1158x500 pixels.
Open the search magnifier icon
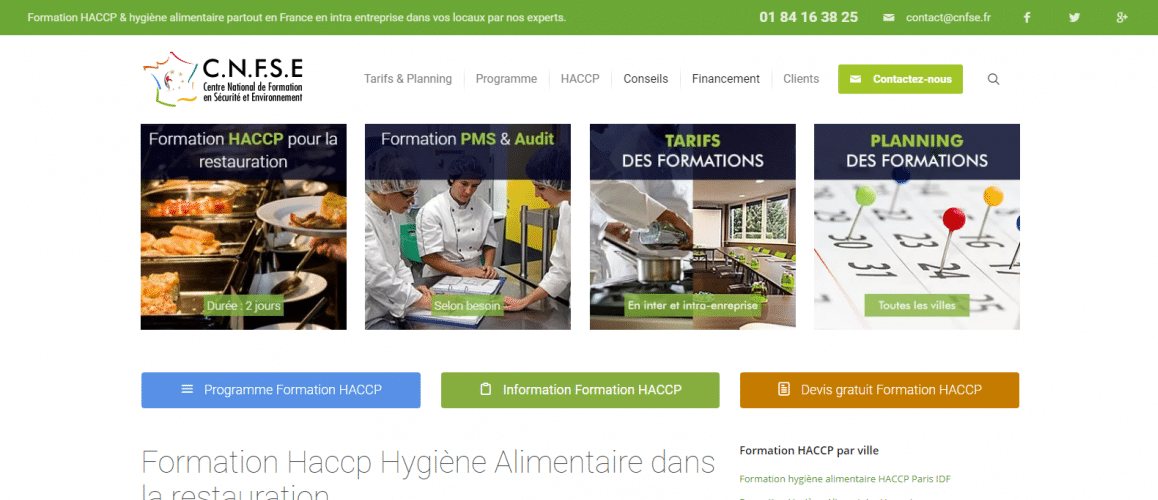click(x=993, y=79)
